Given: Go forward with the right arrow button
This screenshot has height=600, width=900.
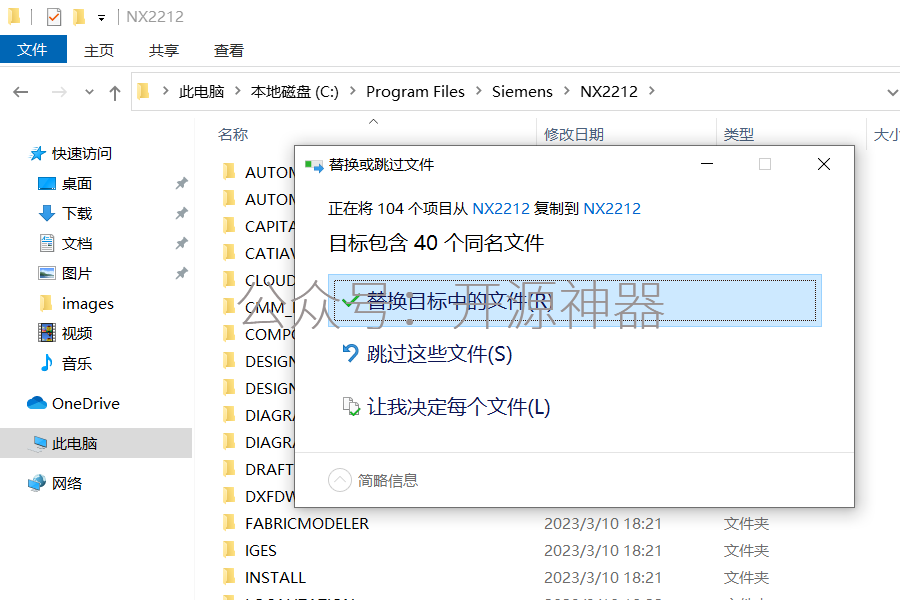Looking at the screenshot, I should pos(59,92).
